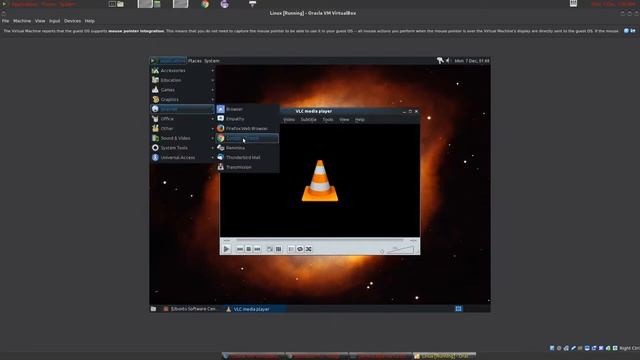Mute VLC using the speaker icon
This screenshot has height=360, width=640.
[382, 251]
